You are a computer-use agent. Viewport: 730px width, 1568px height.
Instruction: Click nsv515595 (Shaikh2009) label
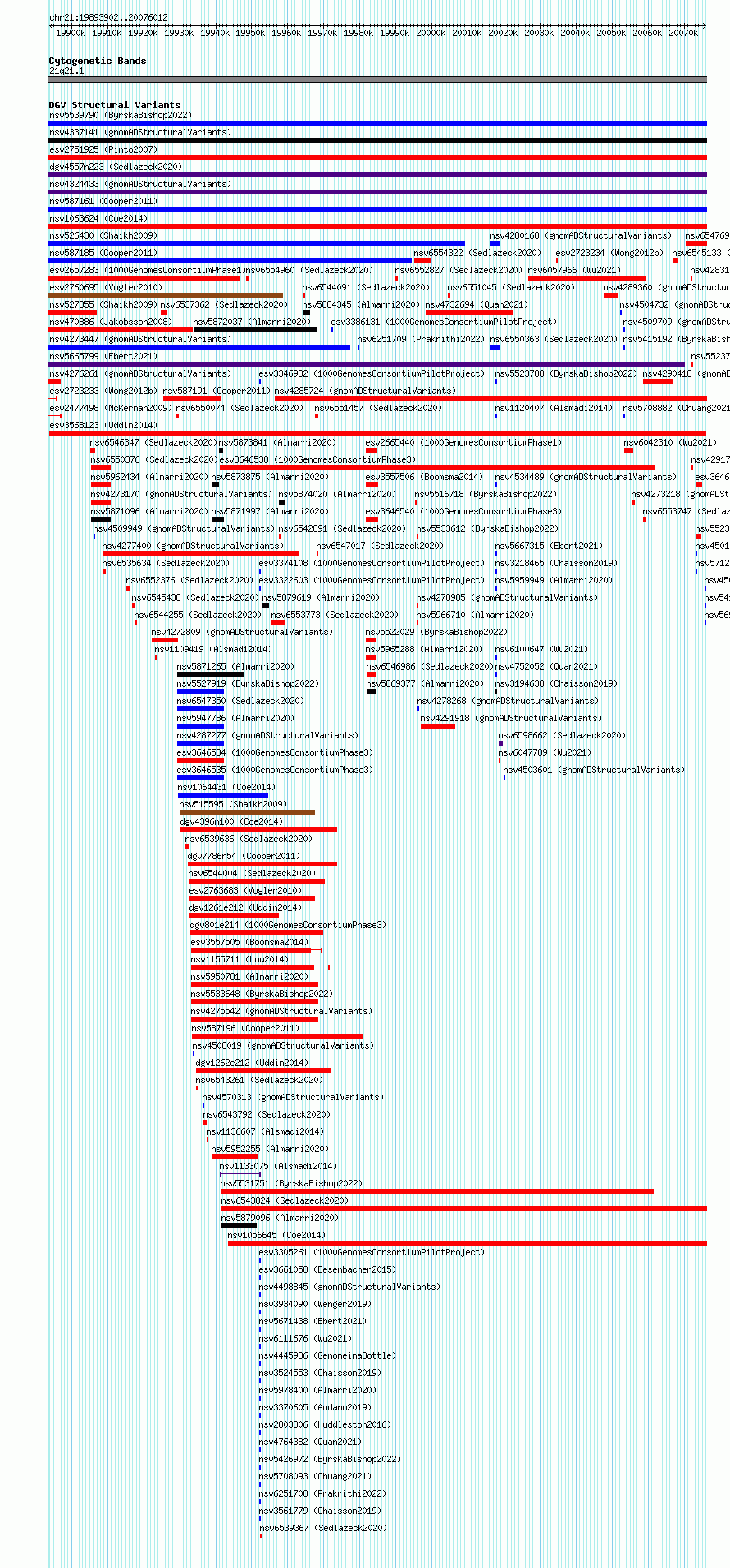tap(233, 804)
